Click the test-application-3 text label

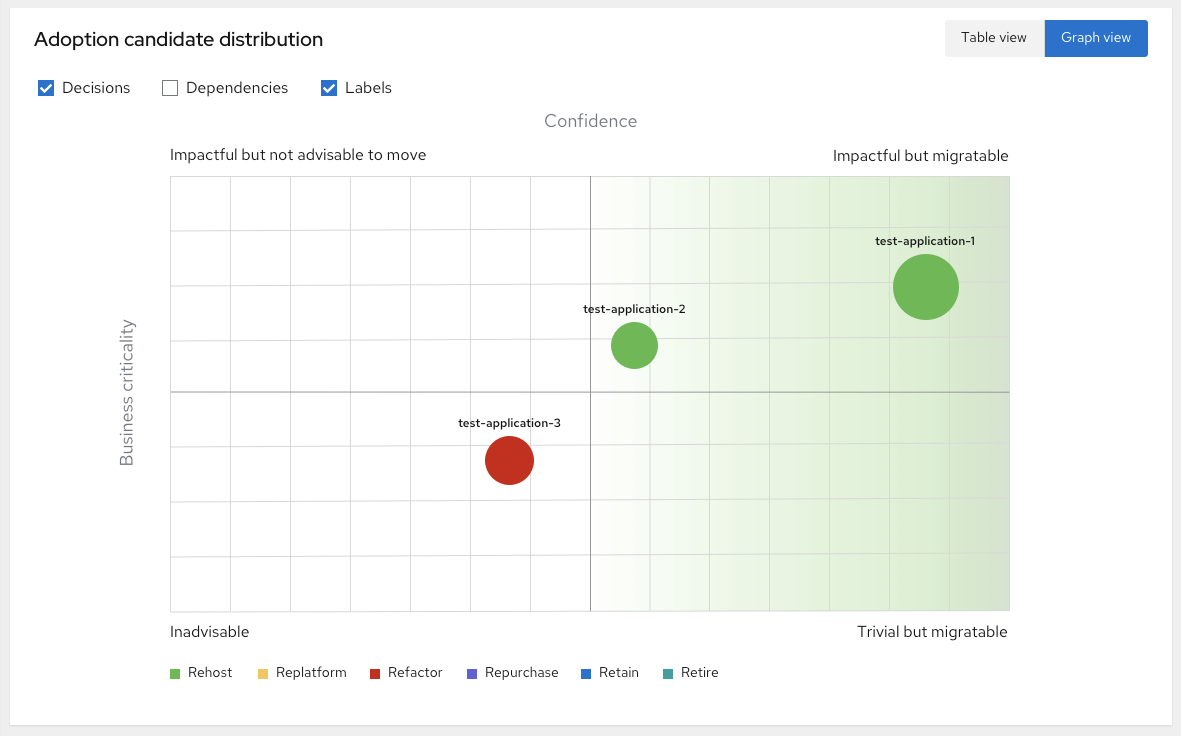509,423
